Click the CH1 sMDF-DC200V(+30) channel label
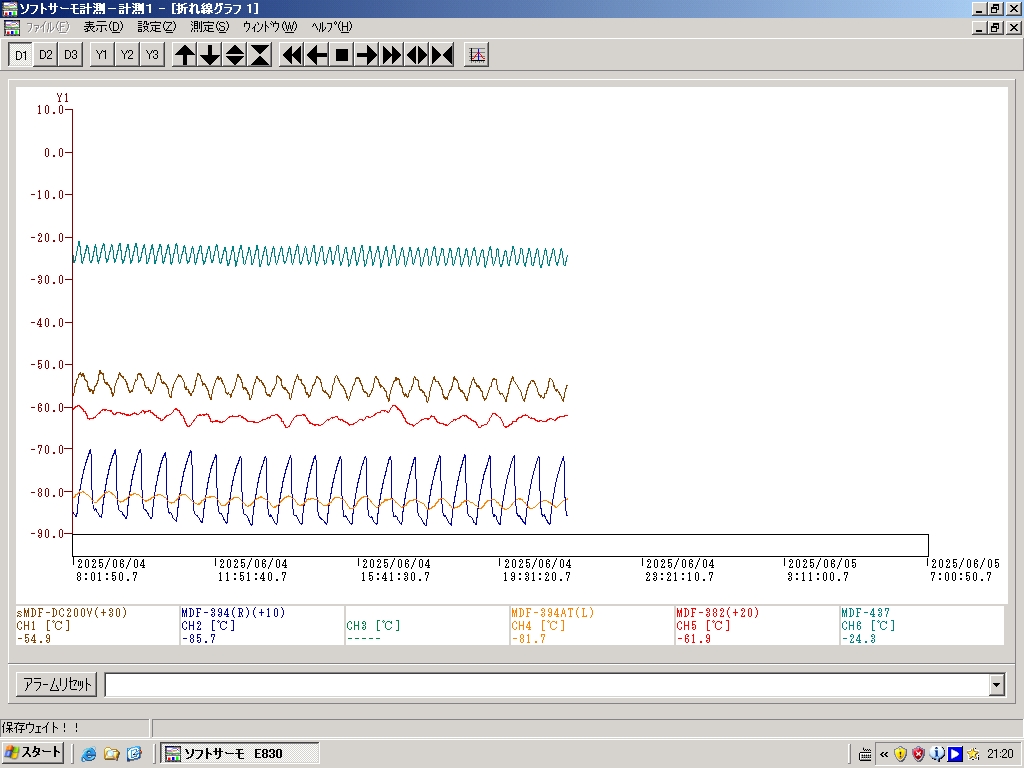 pyautogui.click(x=72, y=613)
